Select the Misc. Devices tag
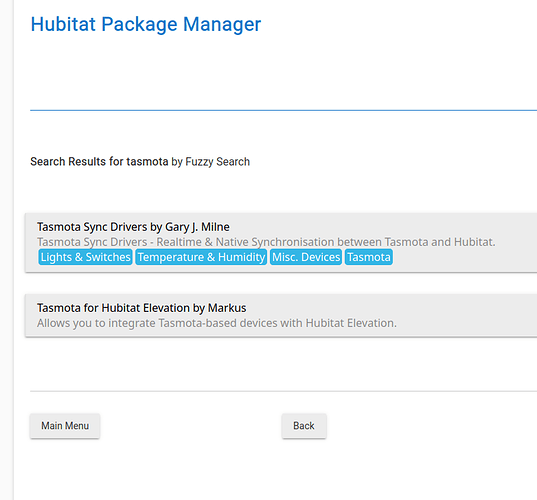 [x=306, y=257]
